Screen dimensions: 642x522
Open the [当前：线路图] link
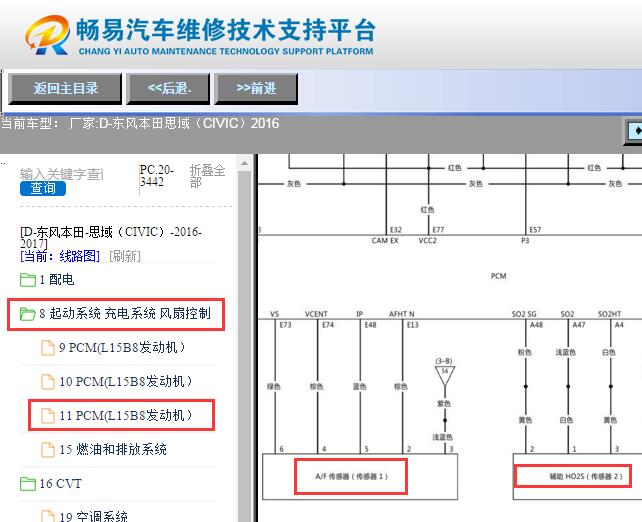coord(60,256)
